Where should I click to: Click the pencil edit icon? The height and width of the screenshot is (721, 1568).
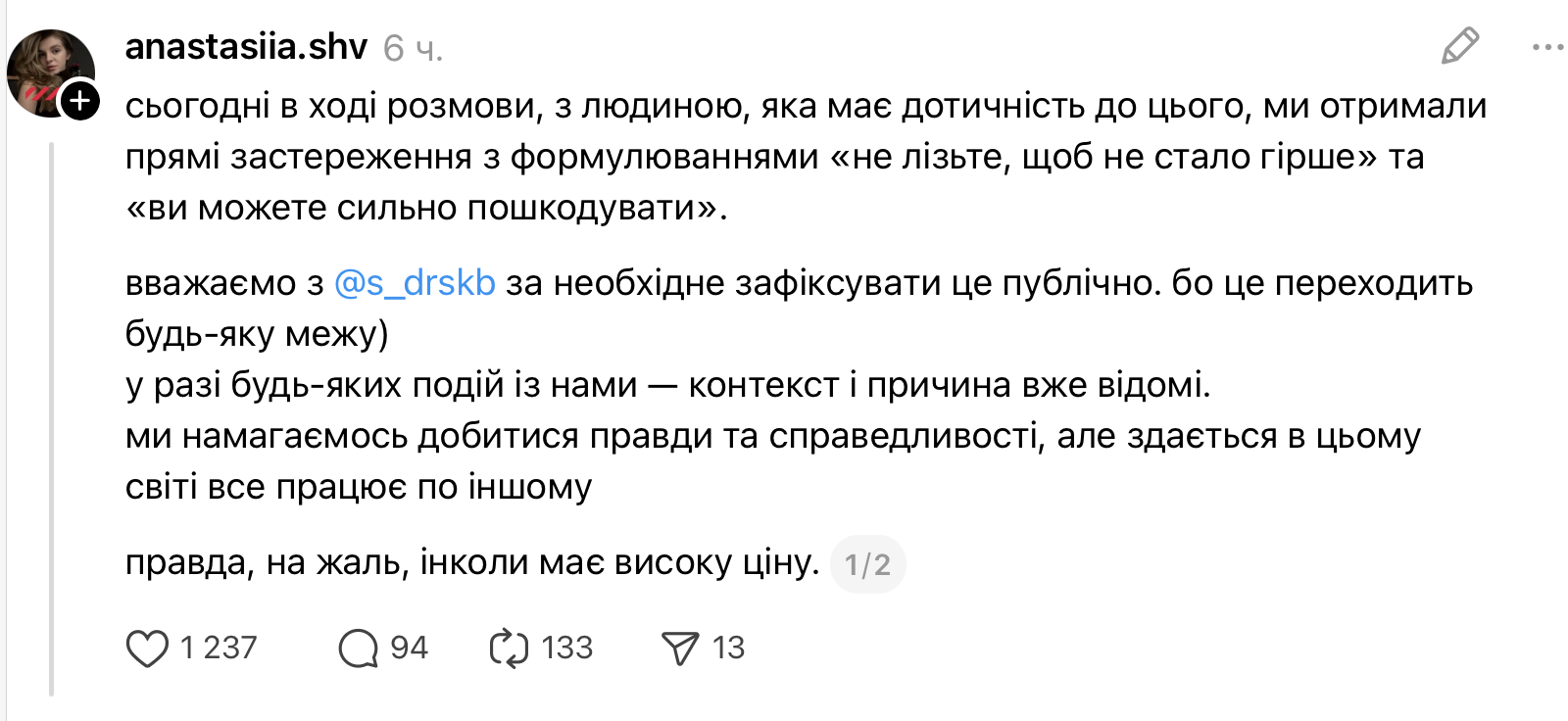pyautogui.click(x=1459, y=46)
